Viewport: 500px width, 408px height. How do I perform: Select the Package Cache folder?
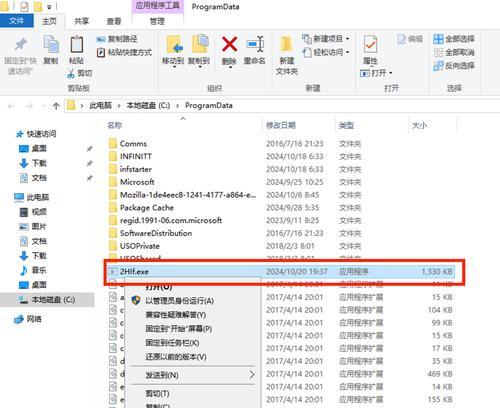pyautogui.click(x=147, y=207)
